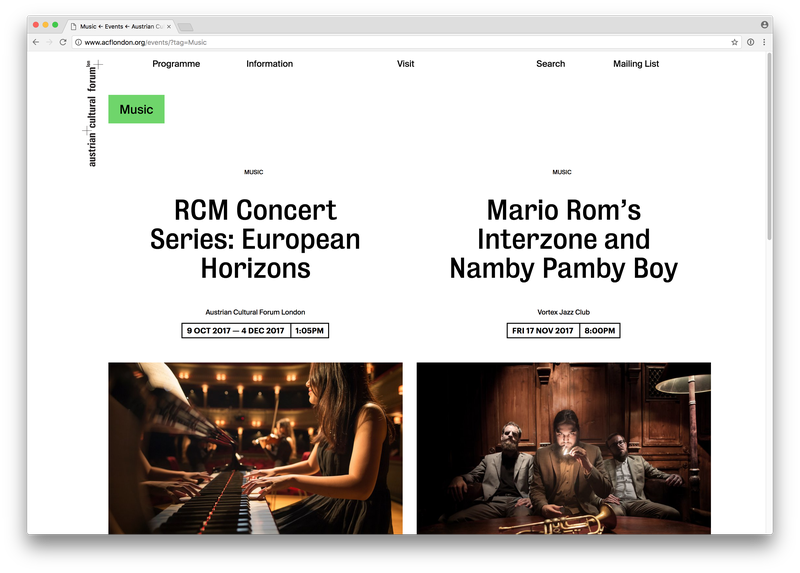The width and height of the screenshot is (800, 573).
Task: Open Search in site navigation
Action: click(551, 64)
